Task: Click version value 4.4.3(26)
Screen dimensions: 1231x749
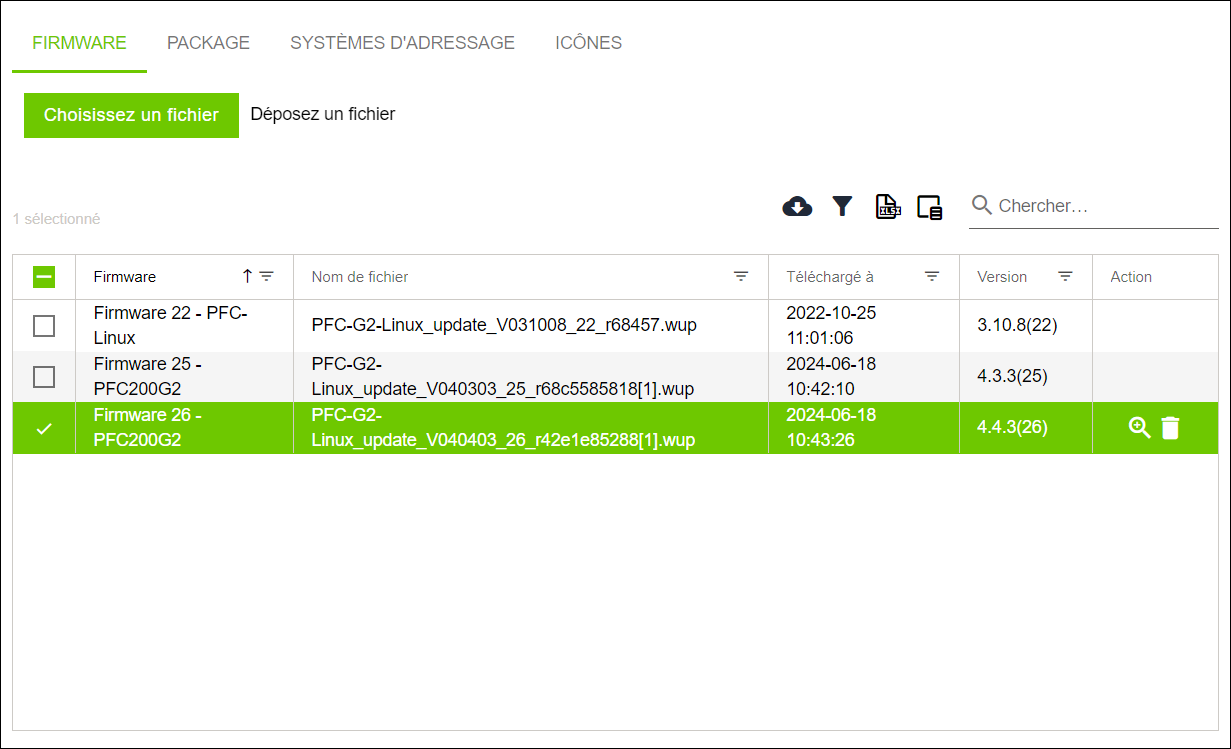Action: point(1013,428)
